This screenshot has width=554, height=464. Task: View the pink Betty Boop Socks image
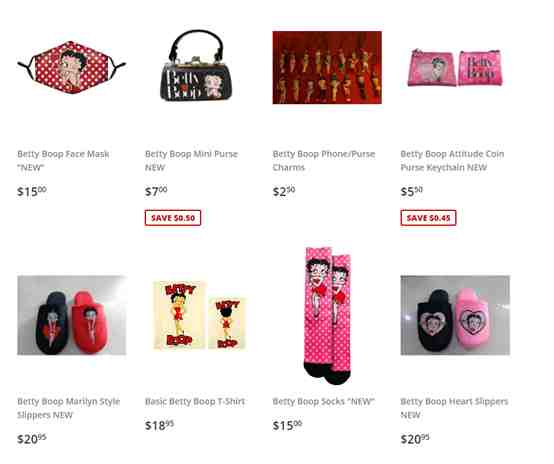[328, 316]
